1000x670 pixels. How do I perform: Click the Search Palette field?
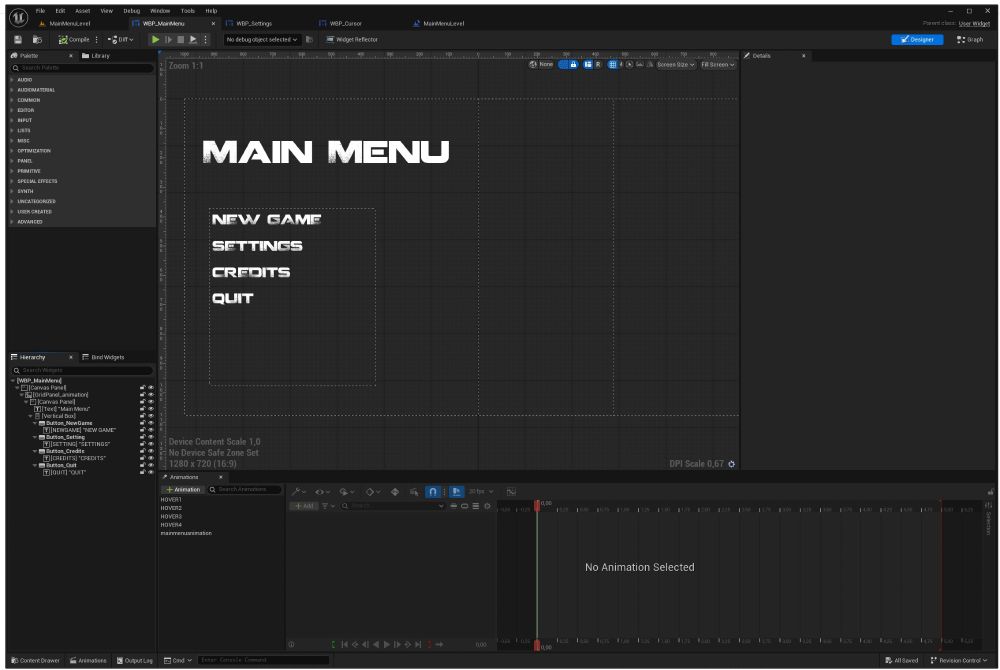click(82, 68)
